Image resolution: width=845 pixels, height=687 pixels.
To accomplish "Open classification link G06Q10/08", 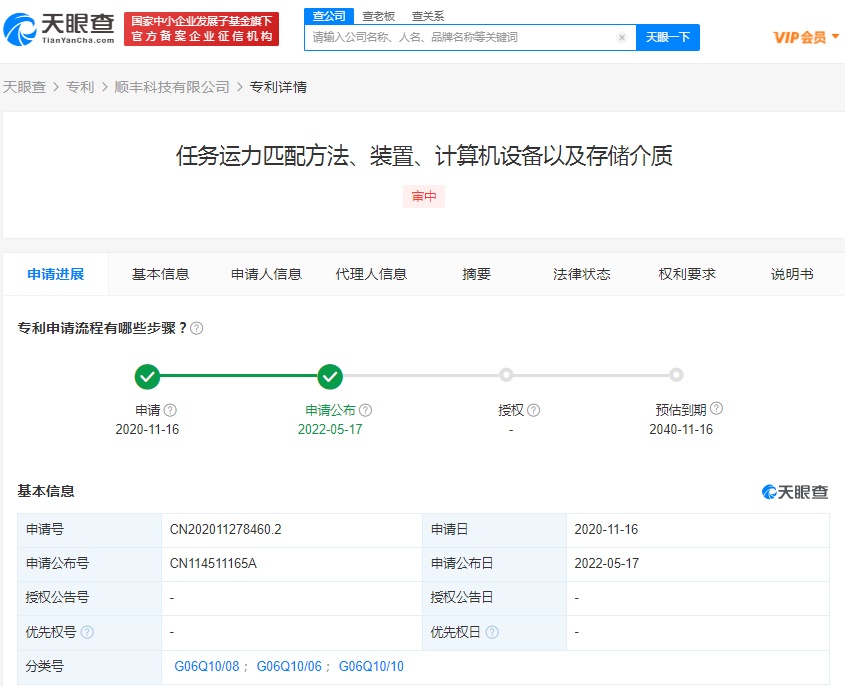I will [206, 667].
